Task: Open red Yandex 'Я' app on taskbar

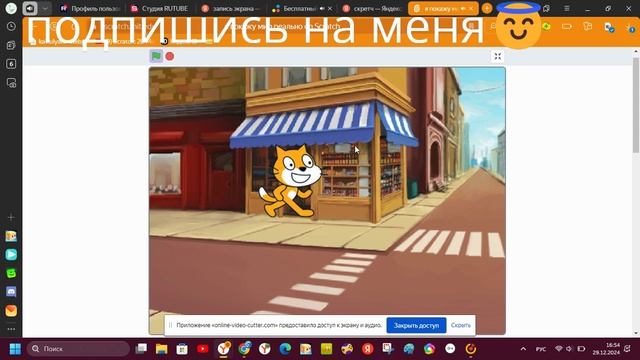Action: [367, 349]
